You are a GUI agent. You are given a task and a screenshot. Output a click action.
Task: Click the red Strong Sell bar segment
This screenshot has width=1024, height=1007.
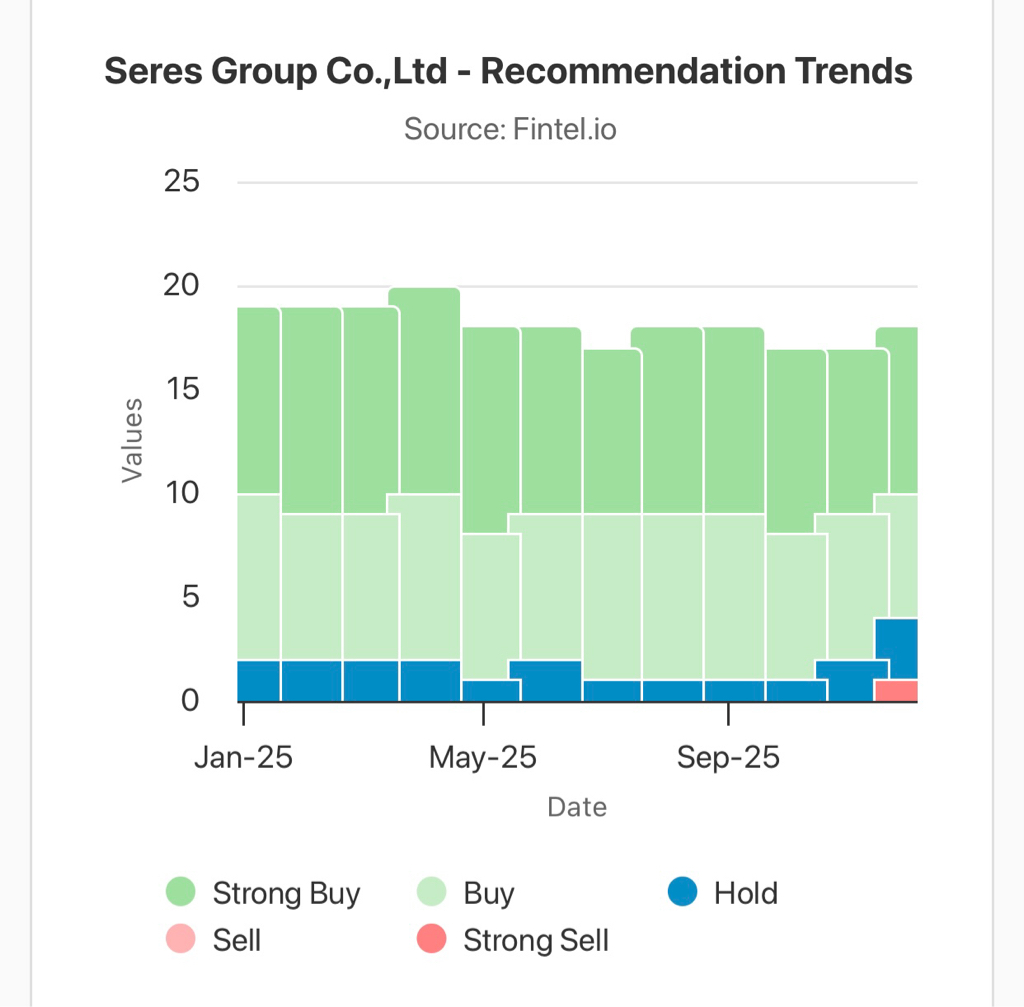pos(896,691)
